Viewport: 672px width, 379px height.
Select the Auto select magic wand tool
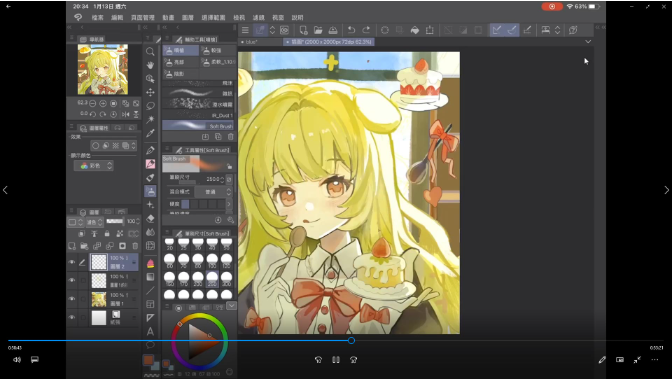click(150, 119)
